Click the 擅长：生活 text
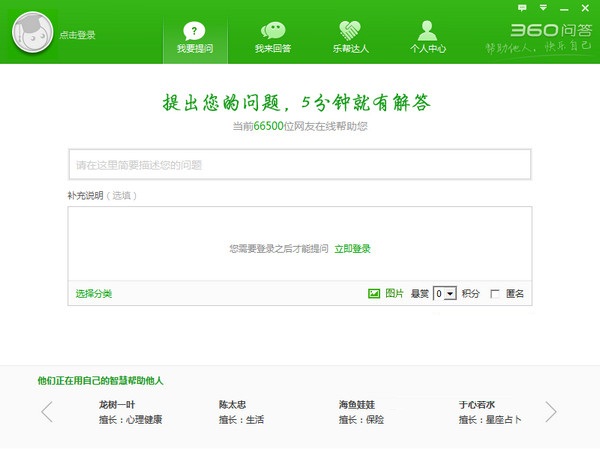 (x=241, y=419)
